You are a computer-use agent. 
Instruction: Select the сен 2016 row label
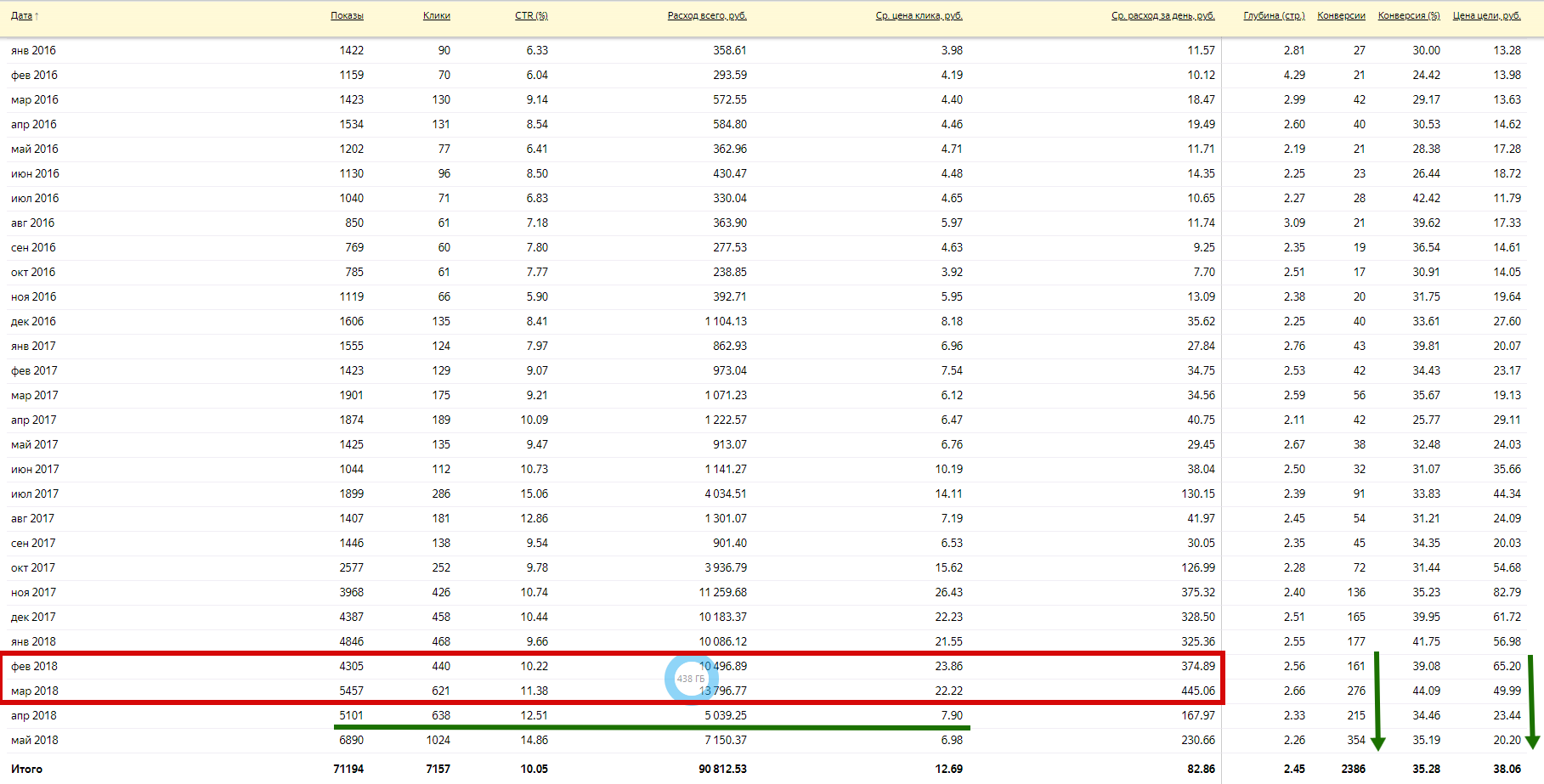click(33, 247)
